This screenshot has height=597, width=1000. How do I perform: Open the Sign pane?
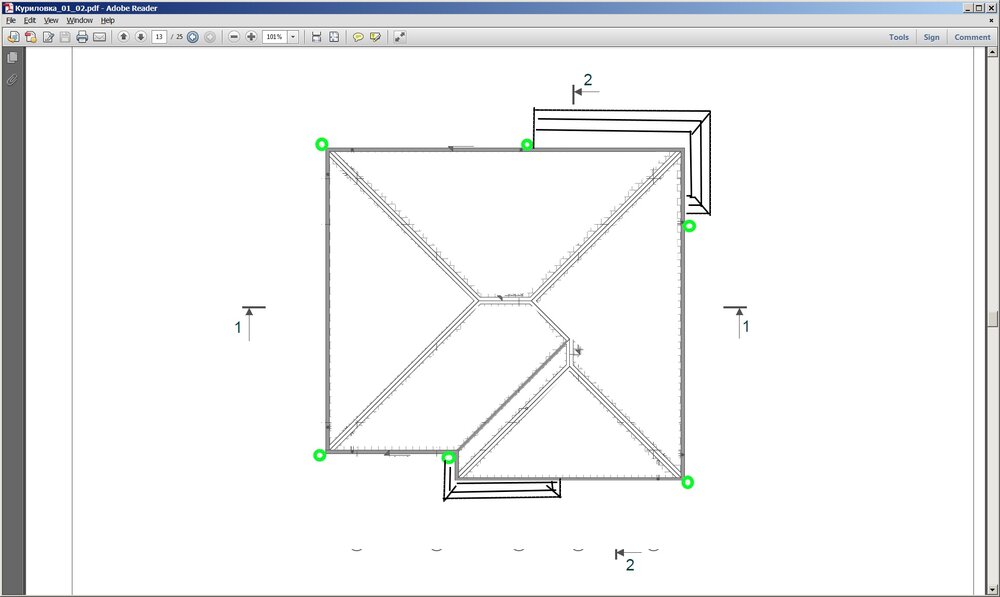click(x=931, y=37)
